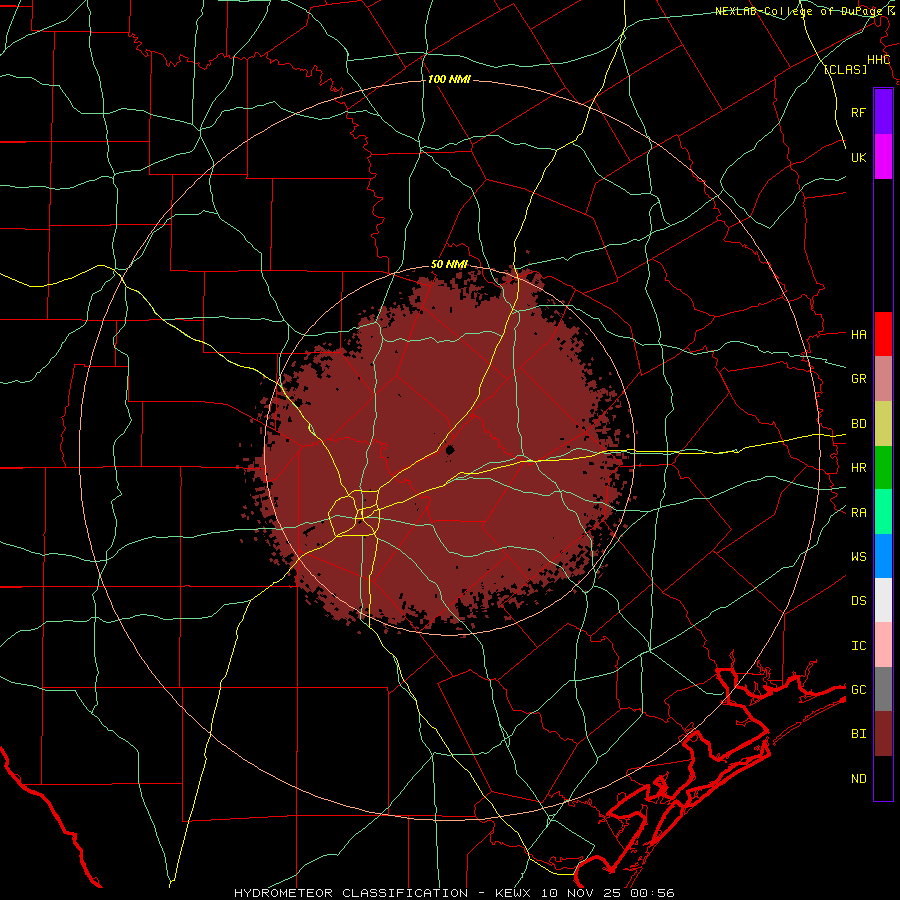Click the 'GC' legend label

pos(858,689)
